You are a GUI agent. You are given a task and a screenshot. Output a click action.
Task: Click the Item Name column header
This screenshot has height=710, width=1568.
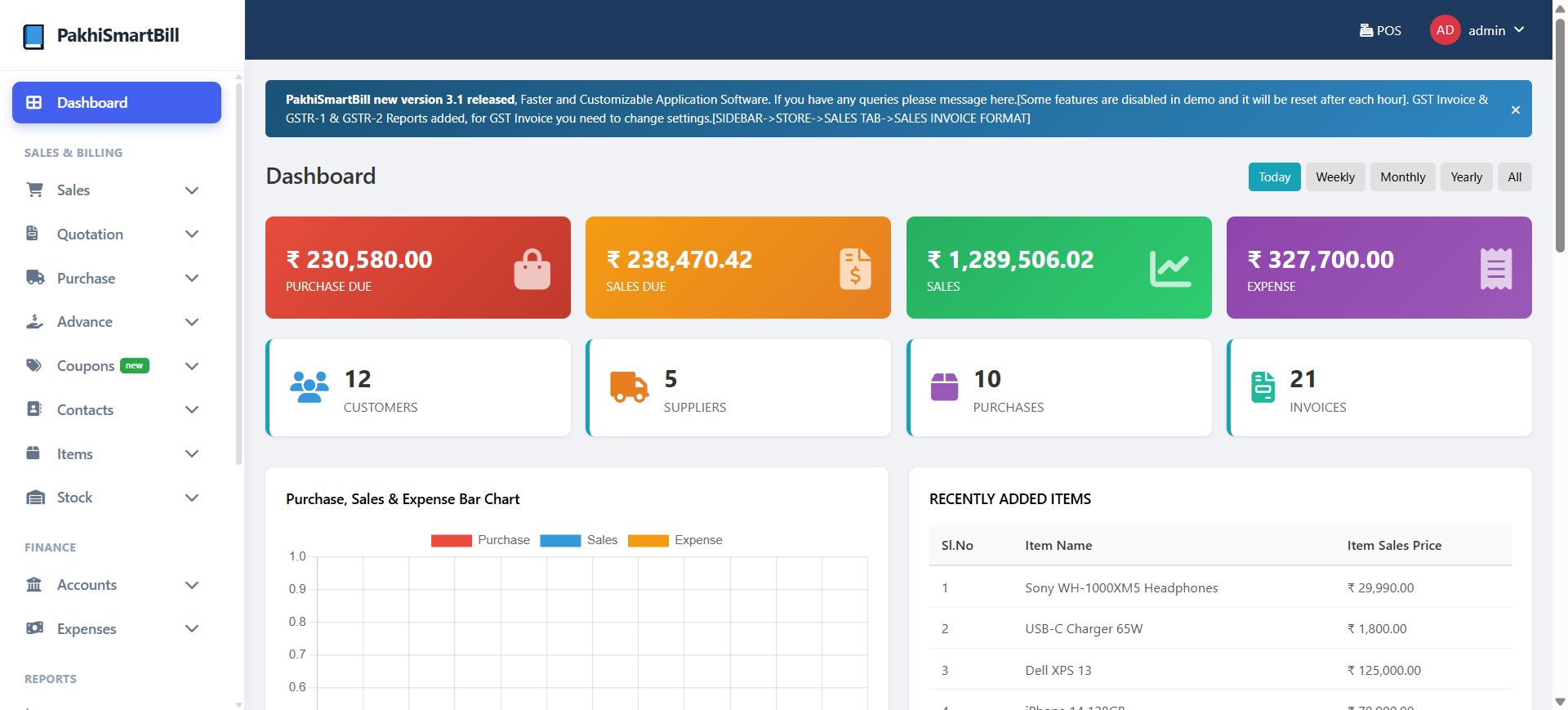click(x=1058, y=545)
